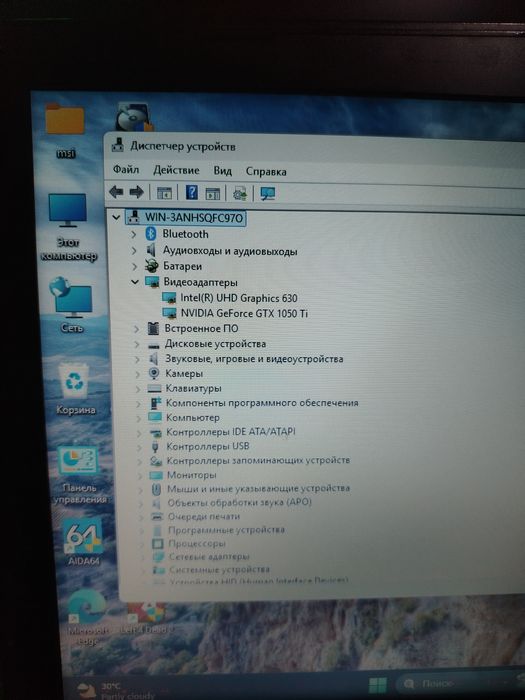This screenshot has width=525, height=700.
Task: Select the Процессоры chip icon
Action: tap(158, 543)
